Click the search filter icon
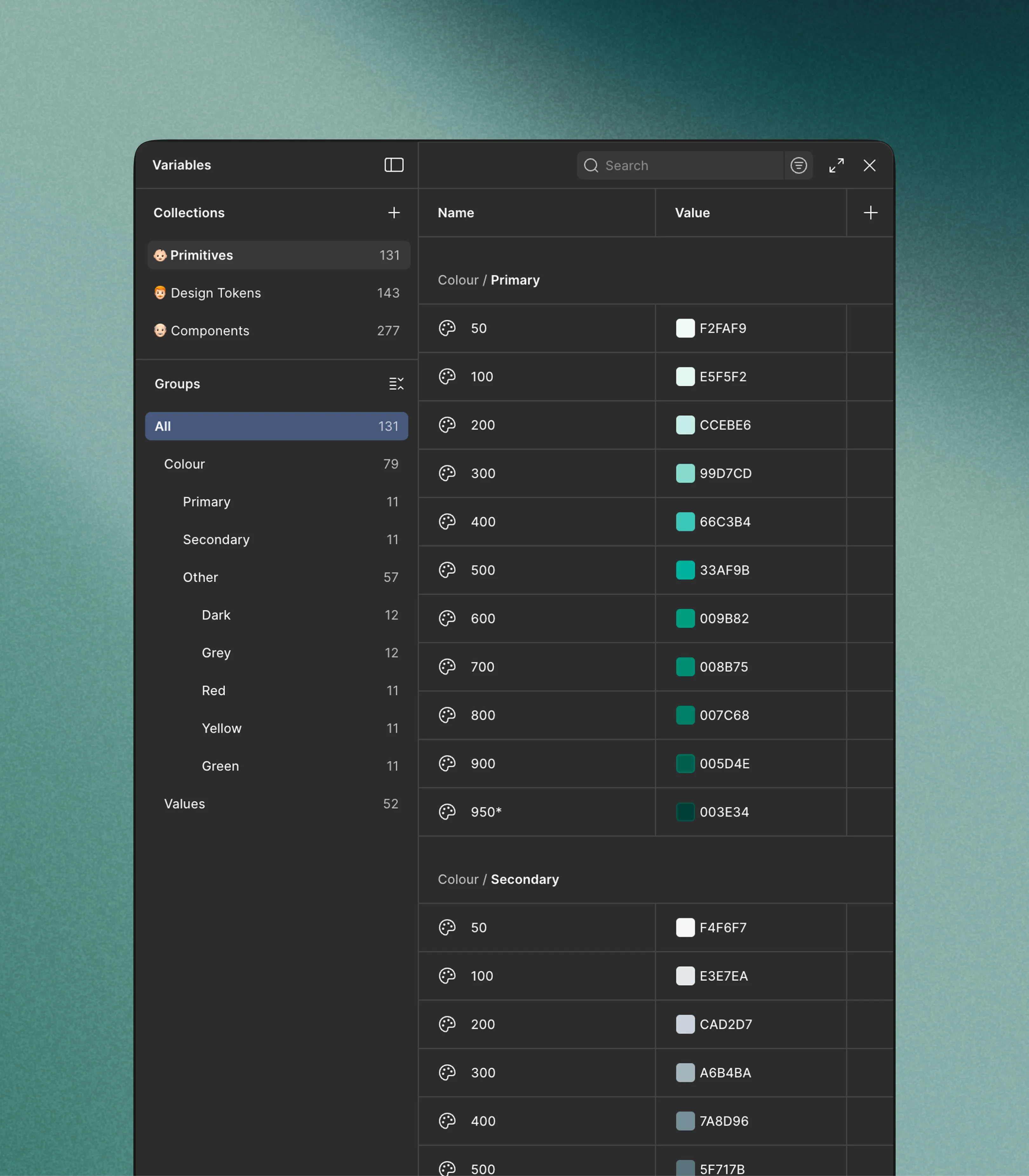Screen dimensions: 1029x1176 [798, 165]
